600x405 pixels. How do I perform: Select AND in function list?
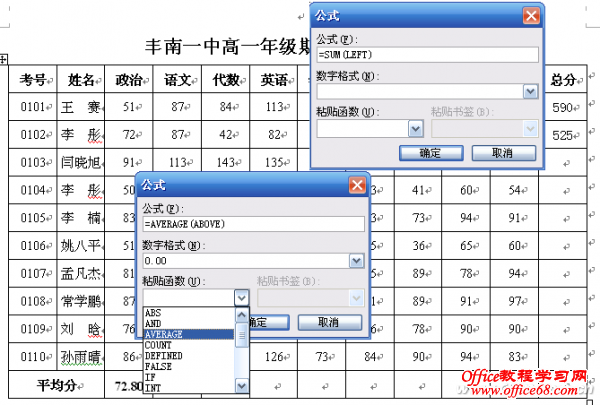tap(189, 323)
